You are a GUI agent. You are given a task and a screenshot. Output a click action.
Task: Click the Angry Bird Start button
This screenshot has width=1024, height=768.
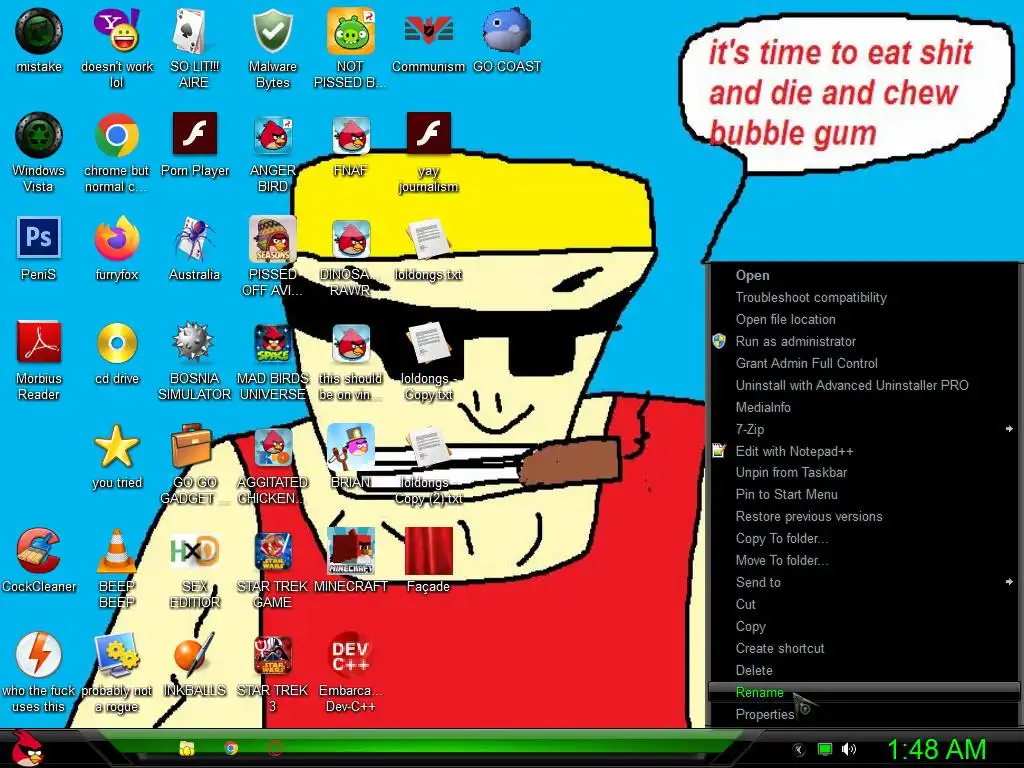click(27, 748)
